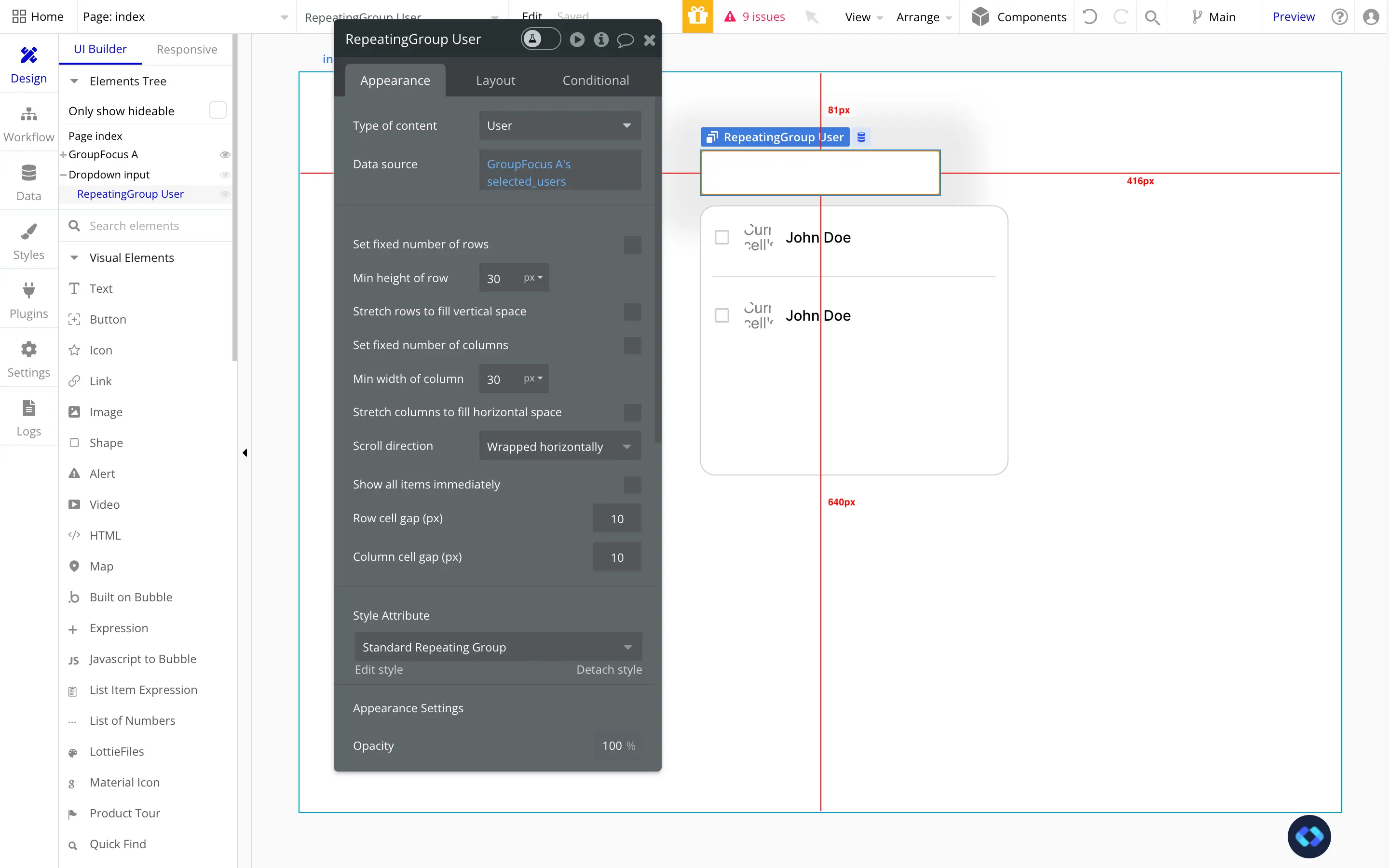Open the Styles panel
Viewport: 1389px width, 868px height.
[29, 240]
